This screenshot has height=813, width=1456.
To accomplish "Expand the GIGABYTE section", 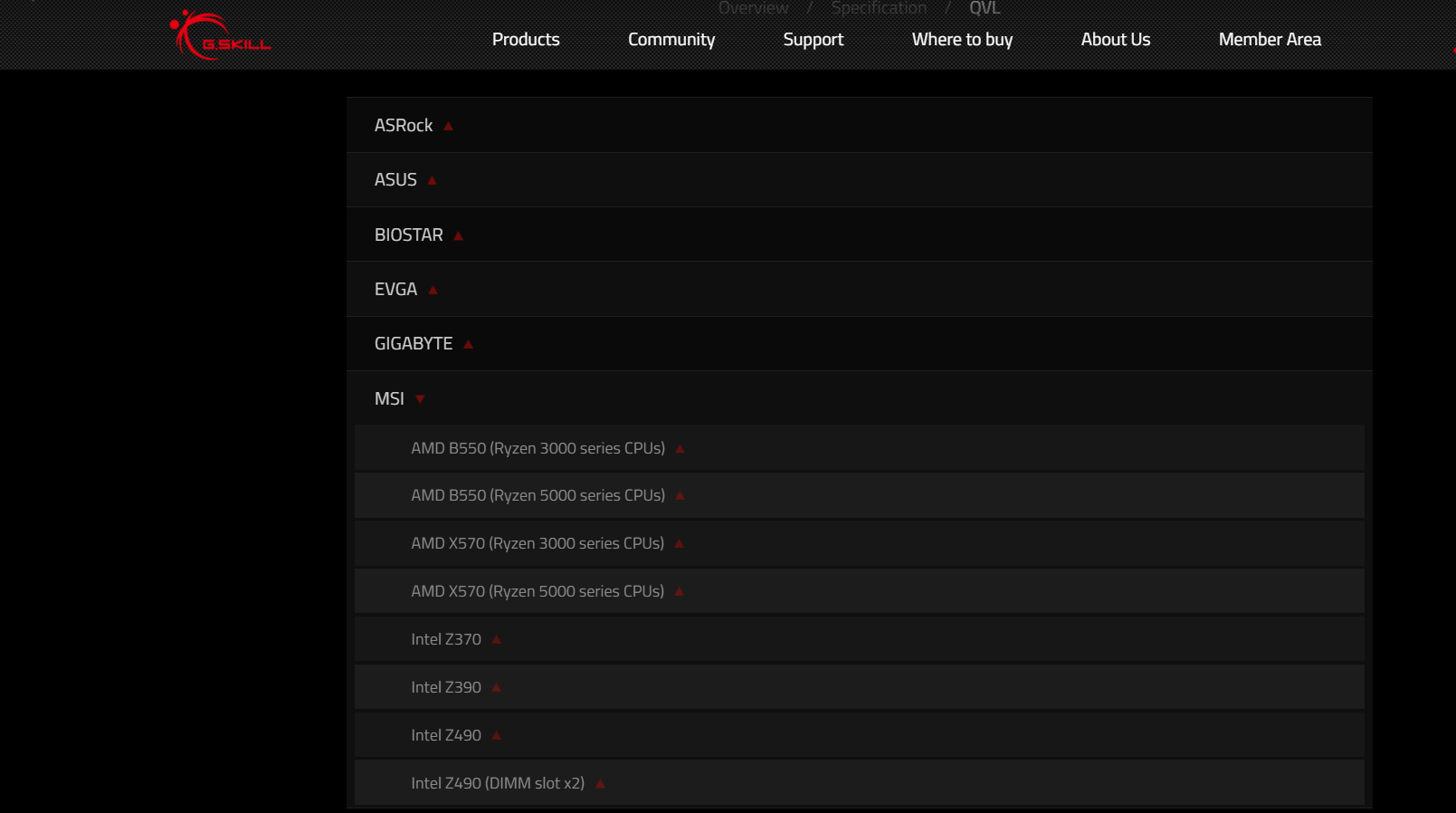I will 859,344.
